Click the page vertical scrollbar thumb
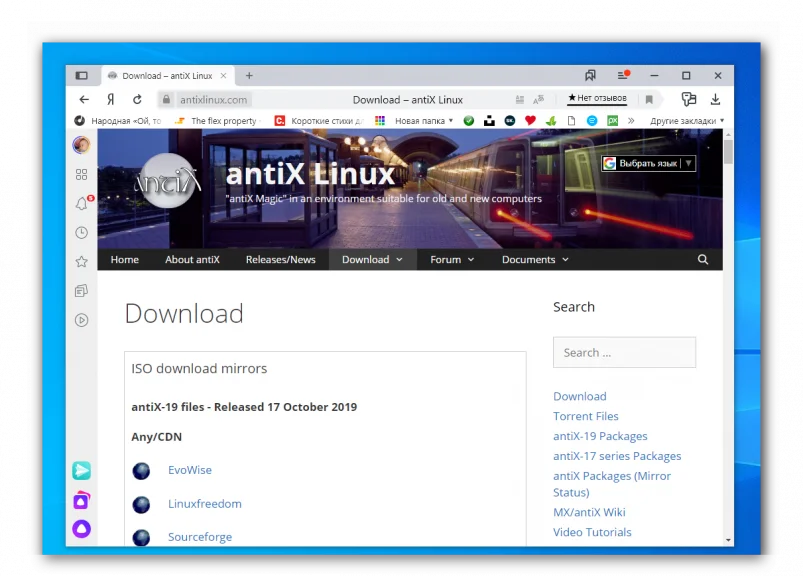Screen dimensions: 803x576 tap(728, 151)
